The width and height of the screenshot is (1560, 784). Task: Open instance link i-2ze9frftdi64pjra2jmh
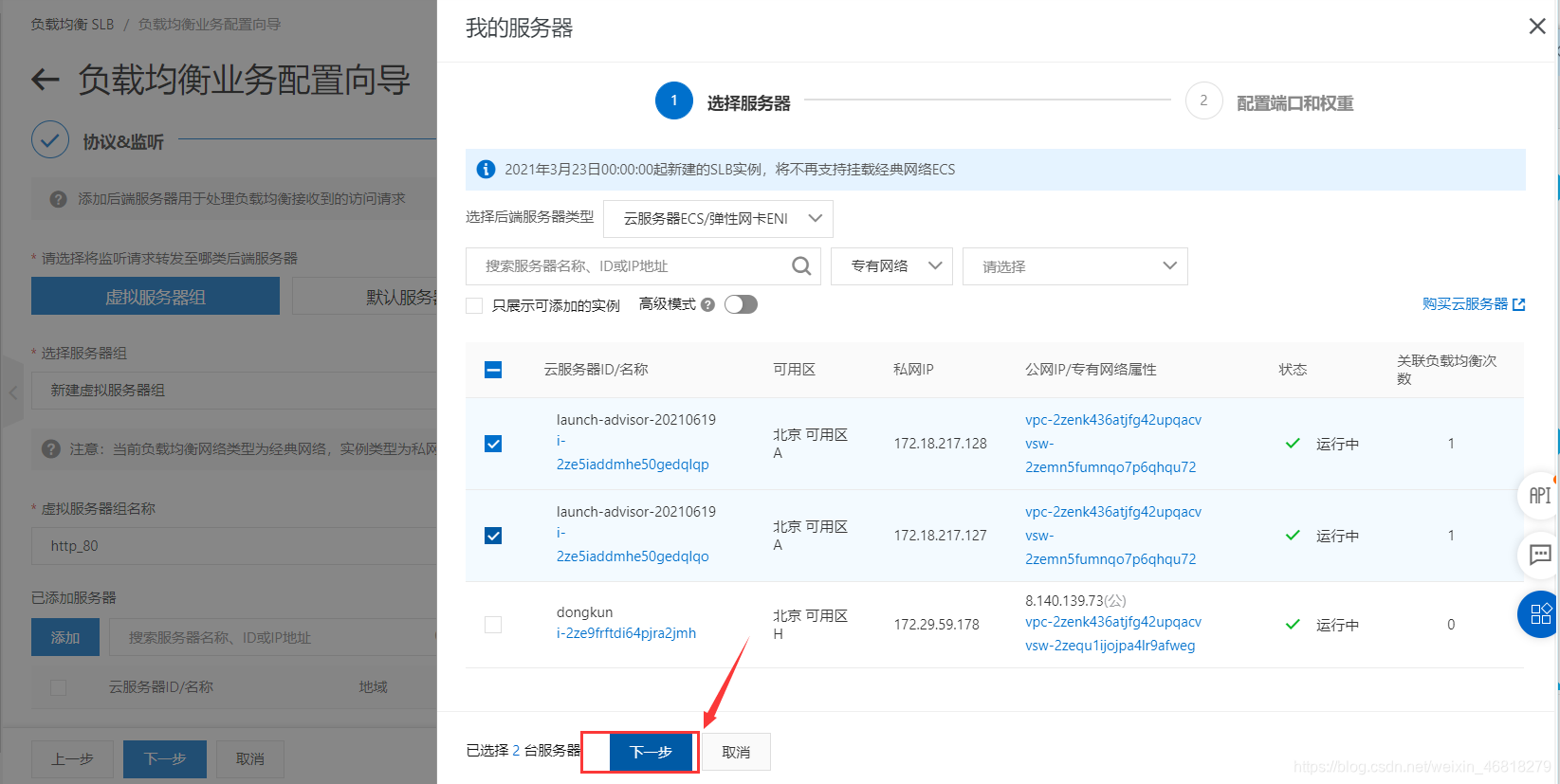(x=626, y=633)
